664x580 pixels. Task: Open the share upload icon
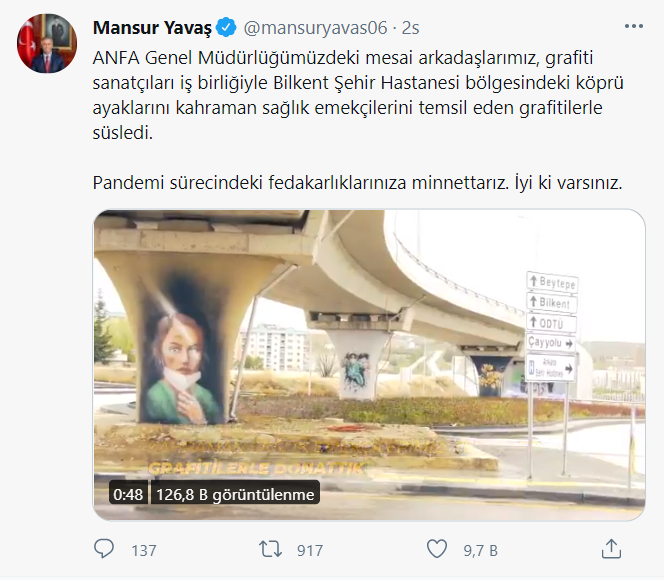coord(611,549)
